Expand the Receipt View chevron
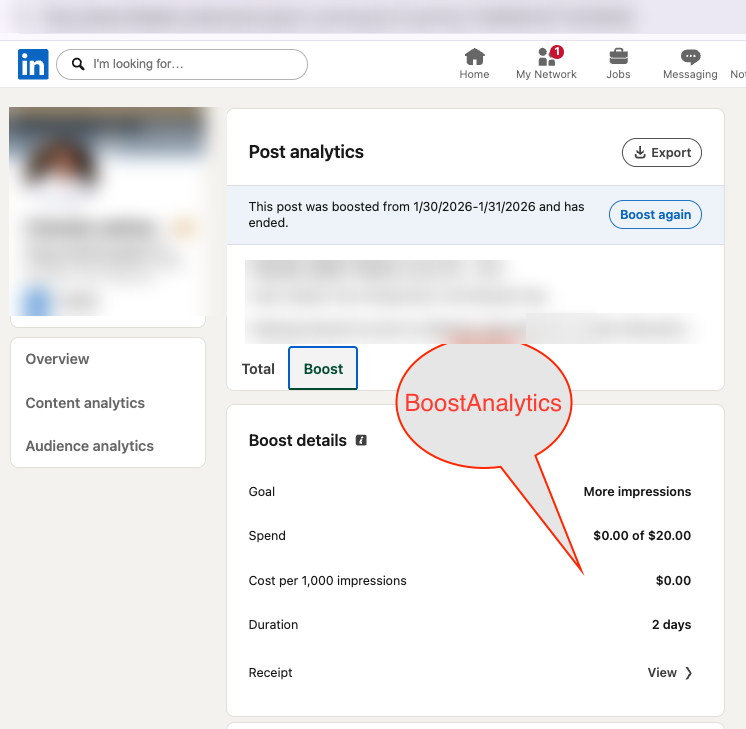746x729 pixels. click(688, 673)
